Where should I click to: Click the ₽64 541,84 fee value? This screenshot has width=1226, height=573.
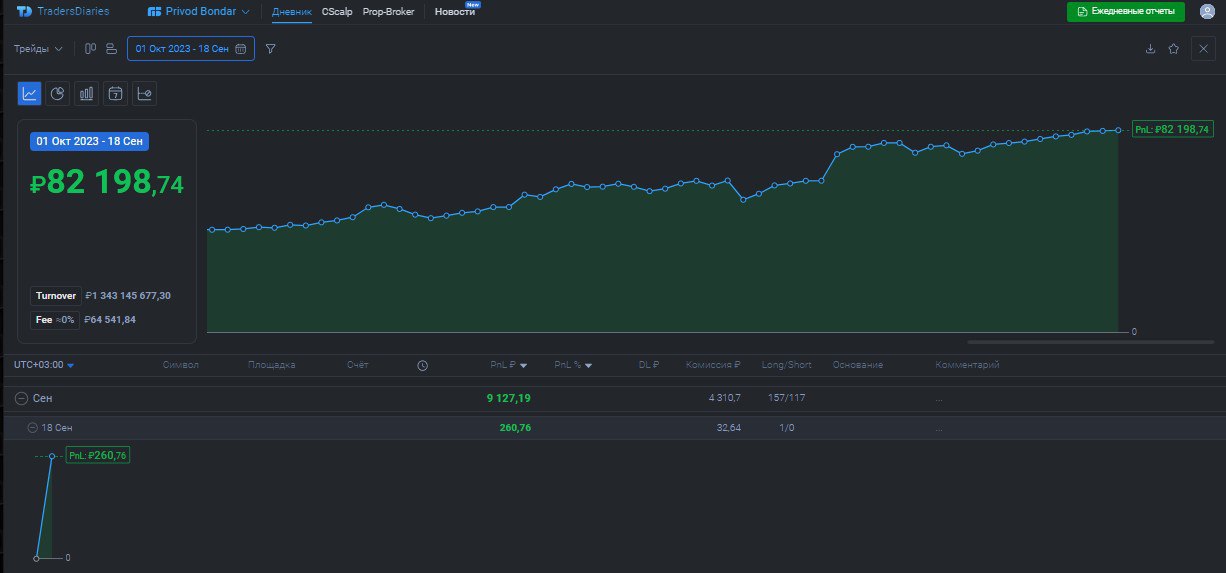click(x=110, y=320)
